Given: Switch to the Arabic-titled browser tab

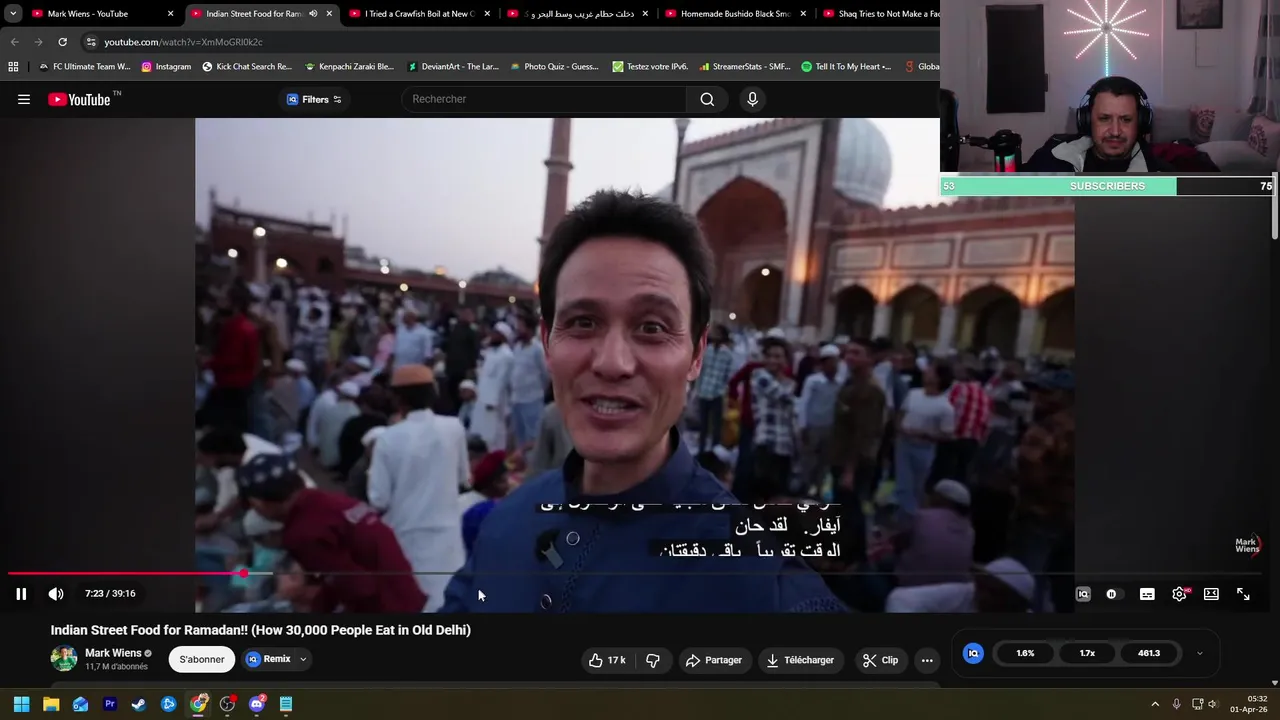Looking at the screenshot, I should point(578,14).
